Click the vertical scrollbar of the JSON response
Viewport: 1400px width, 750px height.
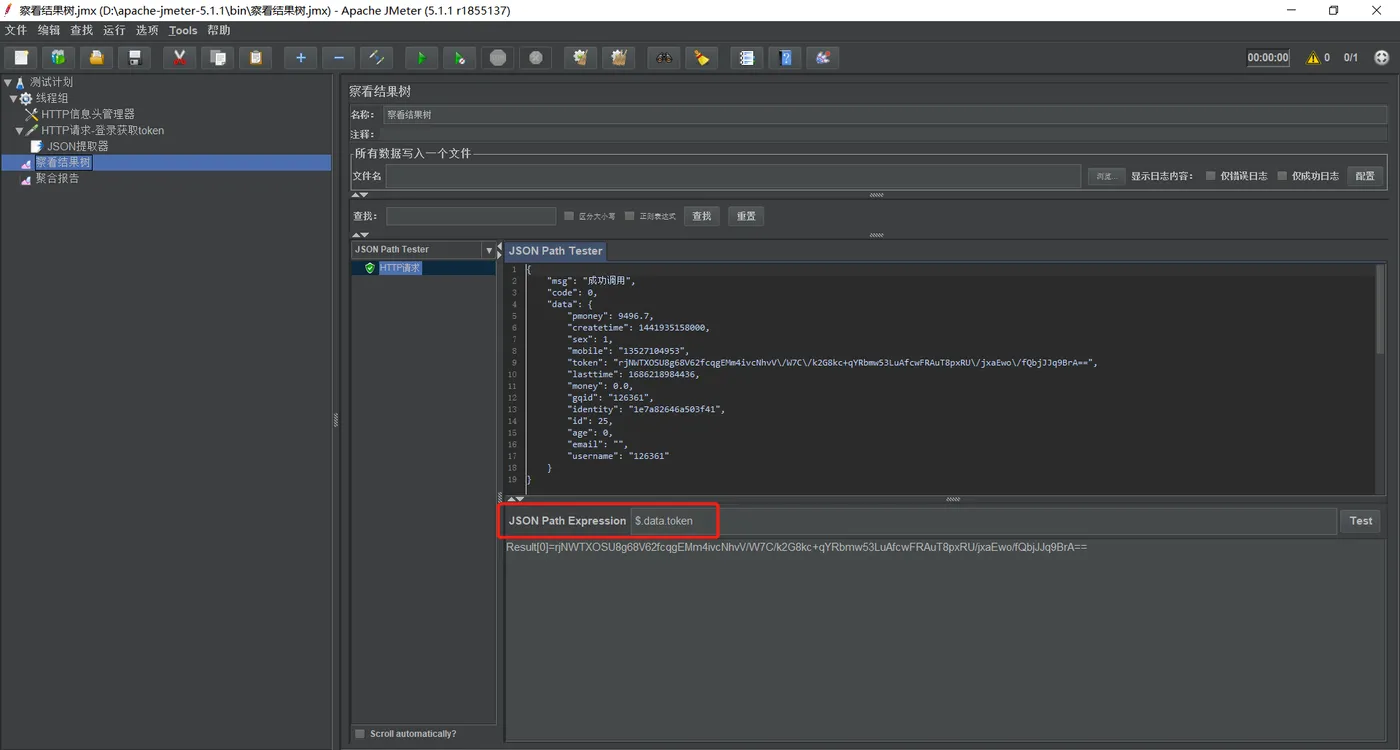click(1380, 309)
